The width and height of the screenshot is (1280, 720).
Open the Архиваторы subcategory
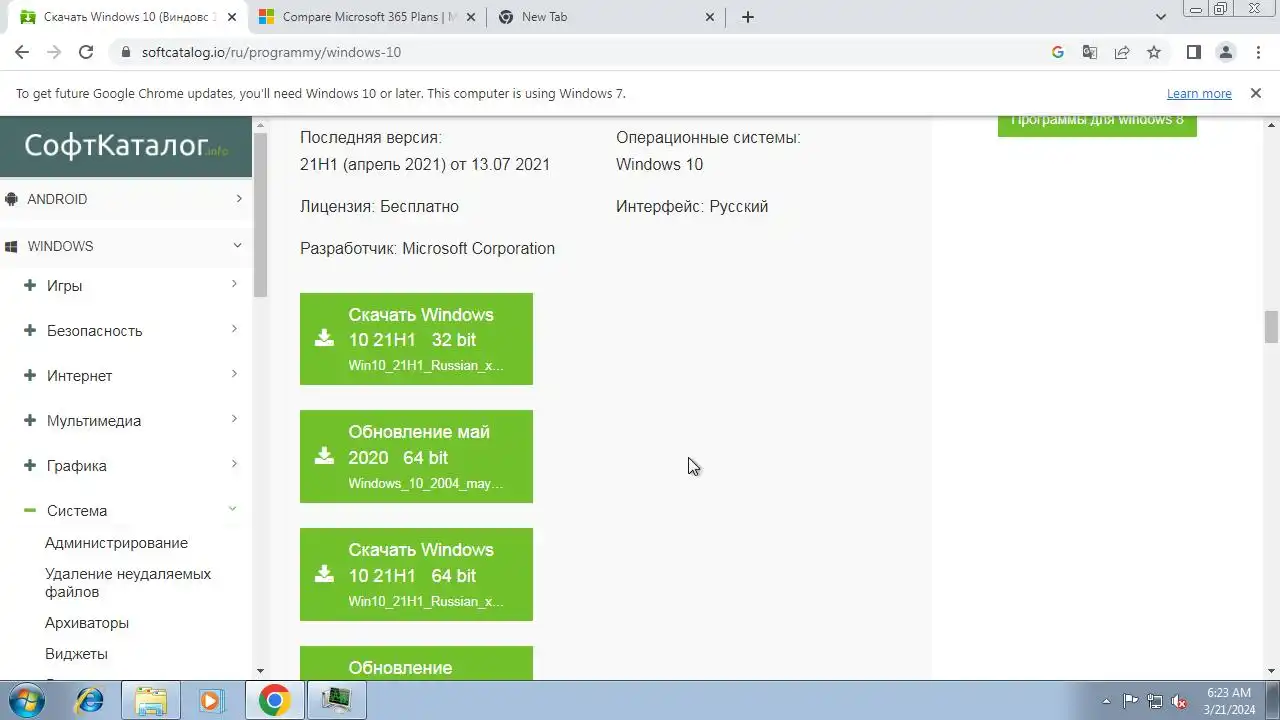point(87,623)
